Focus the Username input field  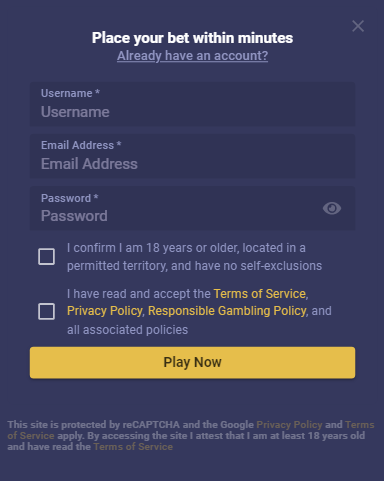[192, 104]
